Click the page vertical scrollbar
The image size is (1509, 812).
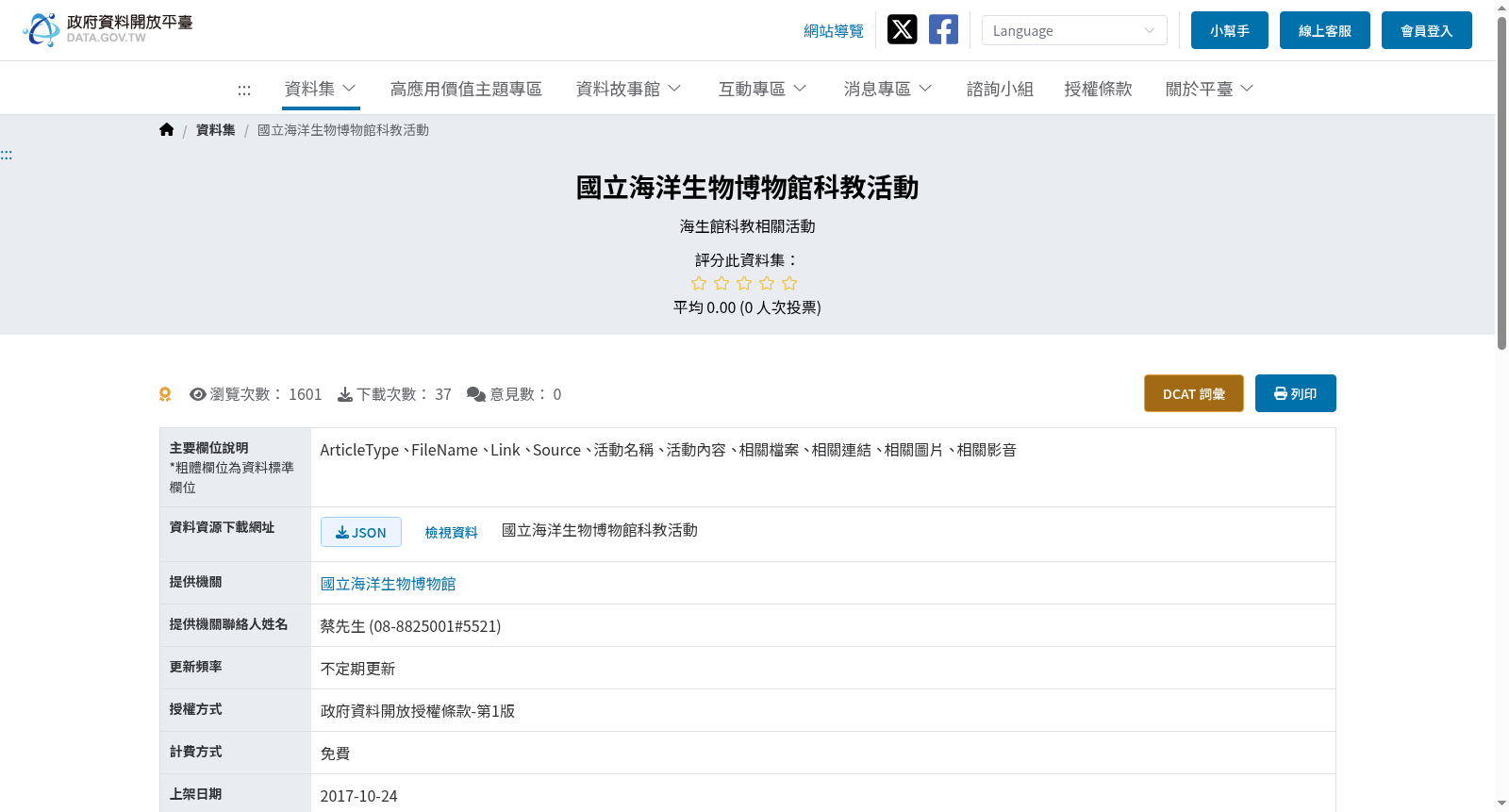(x=1501, y=183)
